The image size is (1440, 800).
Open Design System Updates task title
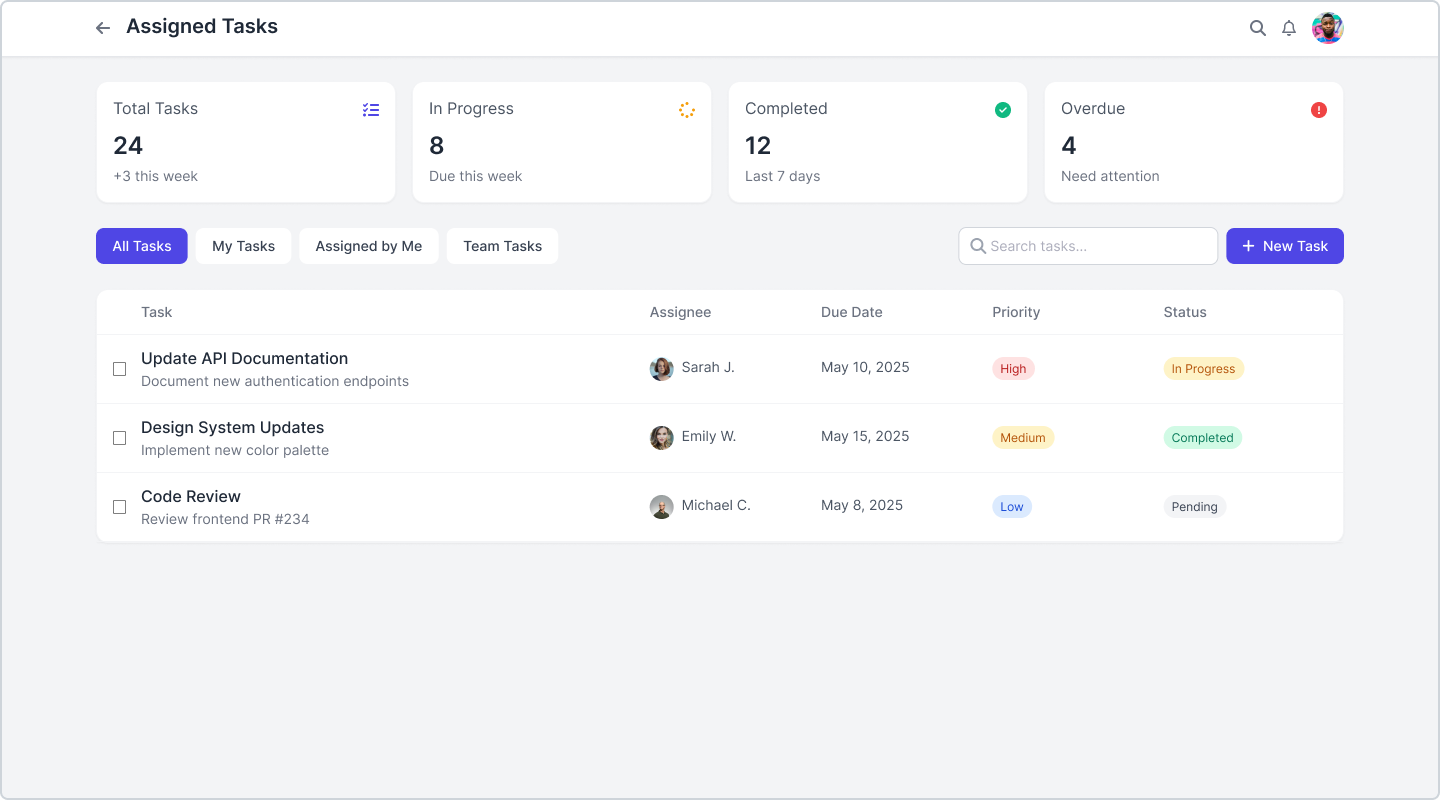[233, 427]
